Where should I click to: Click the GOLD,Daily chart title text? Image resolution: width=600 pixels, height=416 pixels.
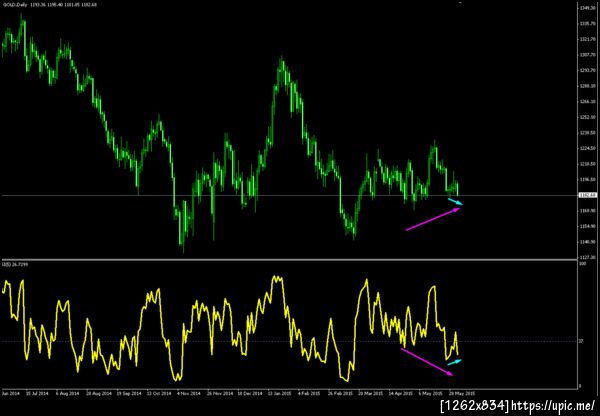tap(50, 5)
